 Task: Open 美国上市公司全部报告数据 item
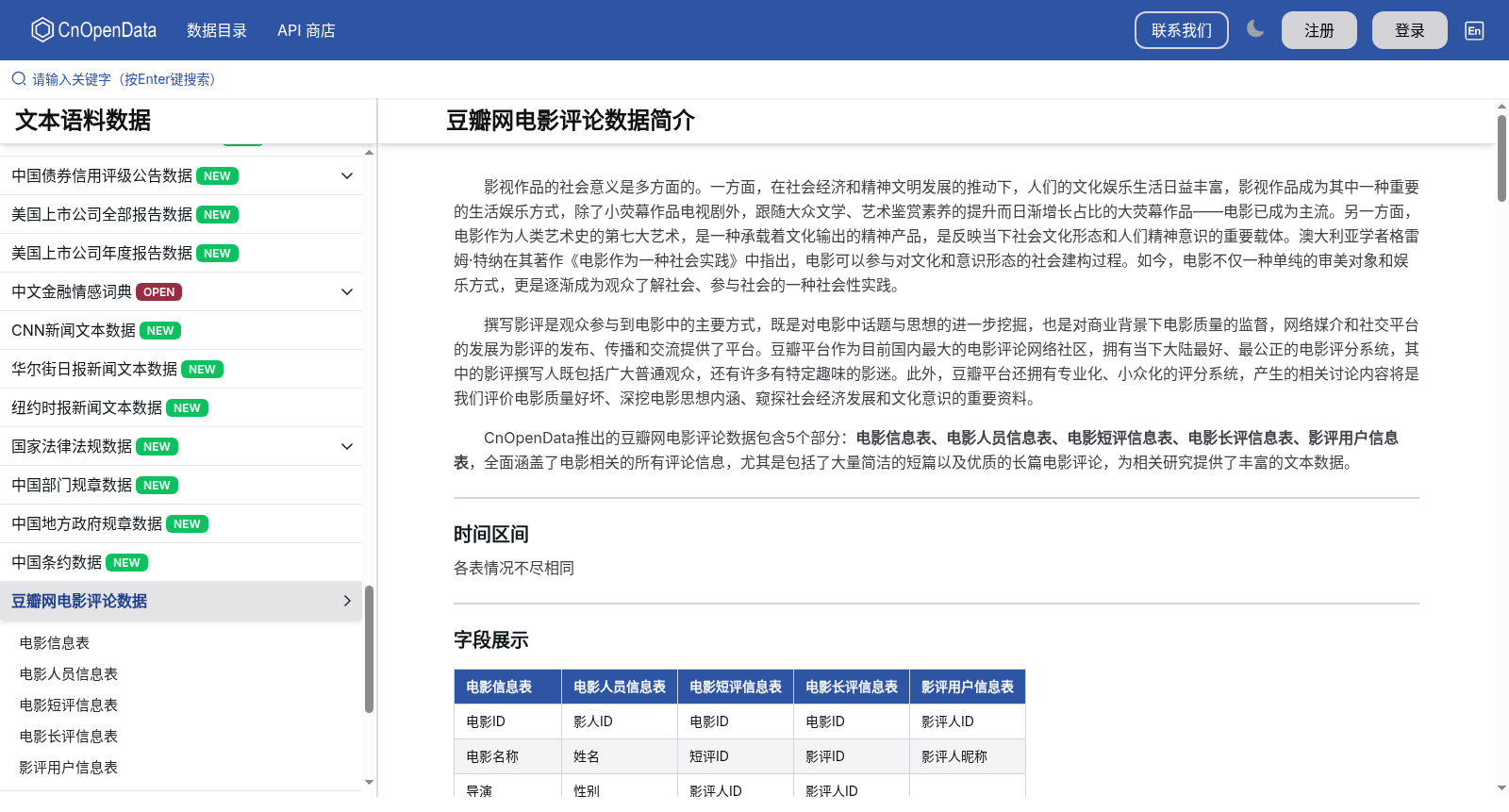click(181, 215)
